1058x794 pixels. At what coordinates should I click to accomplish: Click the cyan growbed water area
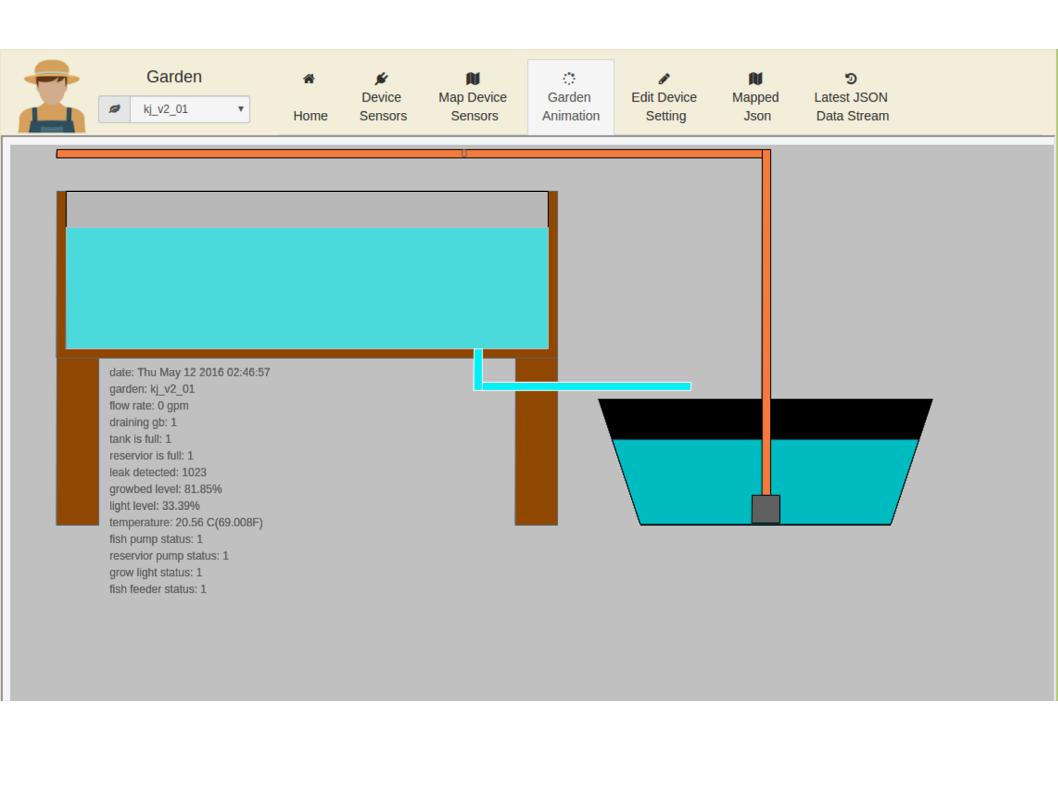307,288
